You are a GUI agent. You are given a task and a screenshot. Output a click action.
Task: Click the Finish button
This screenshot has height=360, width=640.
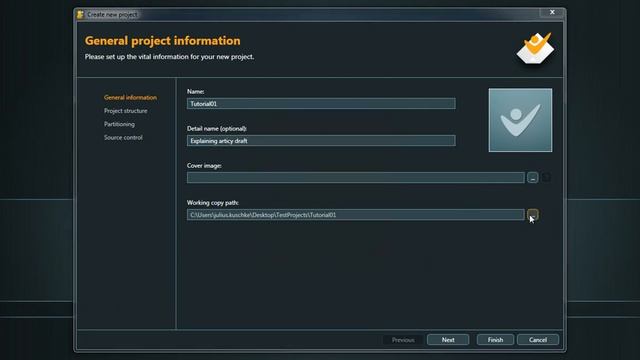tap(495, 340)
